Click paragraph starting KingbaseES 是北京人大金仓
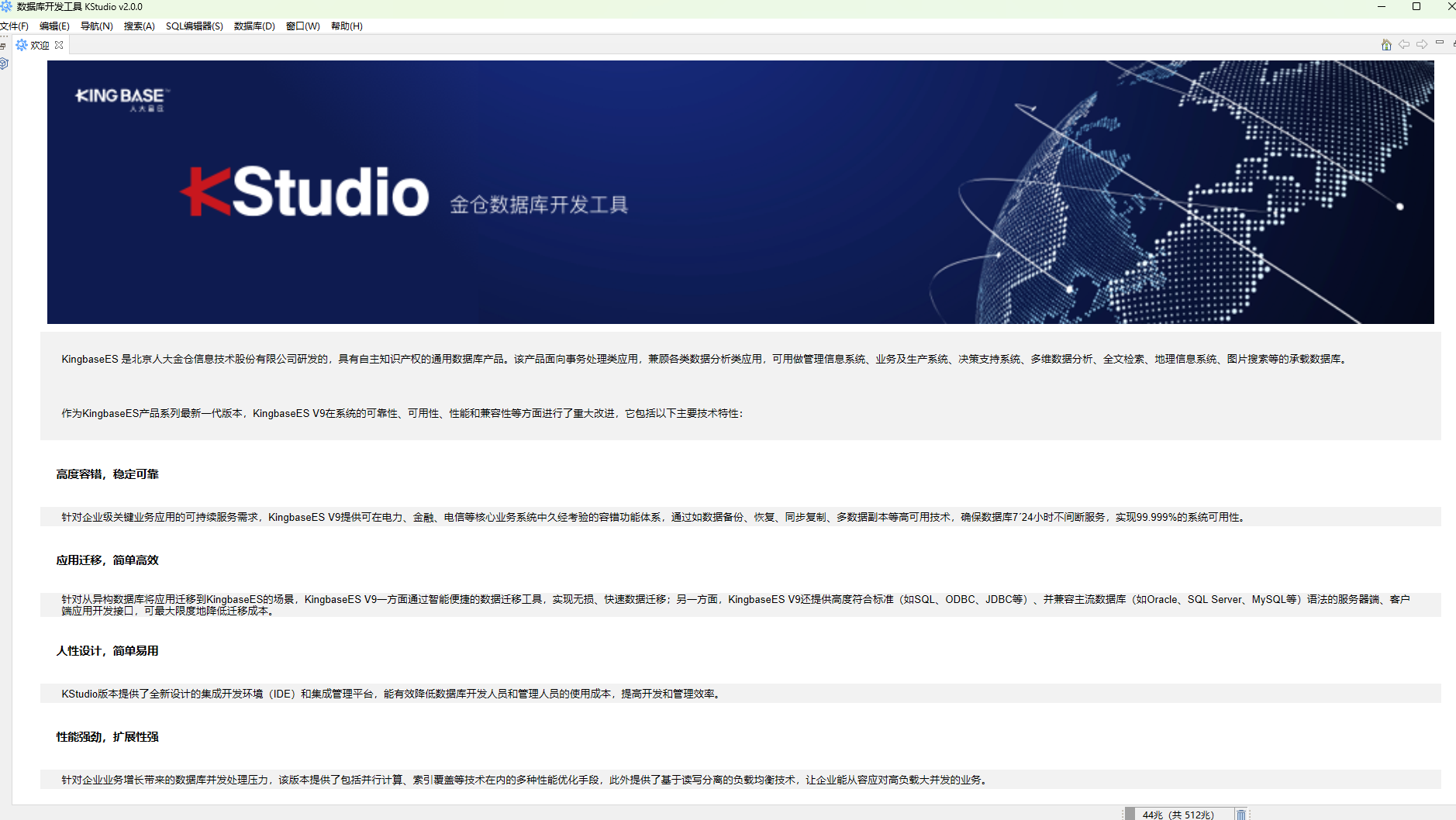This screenshot has width=1456, height=820. coord(705,359)
